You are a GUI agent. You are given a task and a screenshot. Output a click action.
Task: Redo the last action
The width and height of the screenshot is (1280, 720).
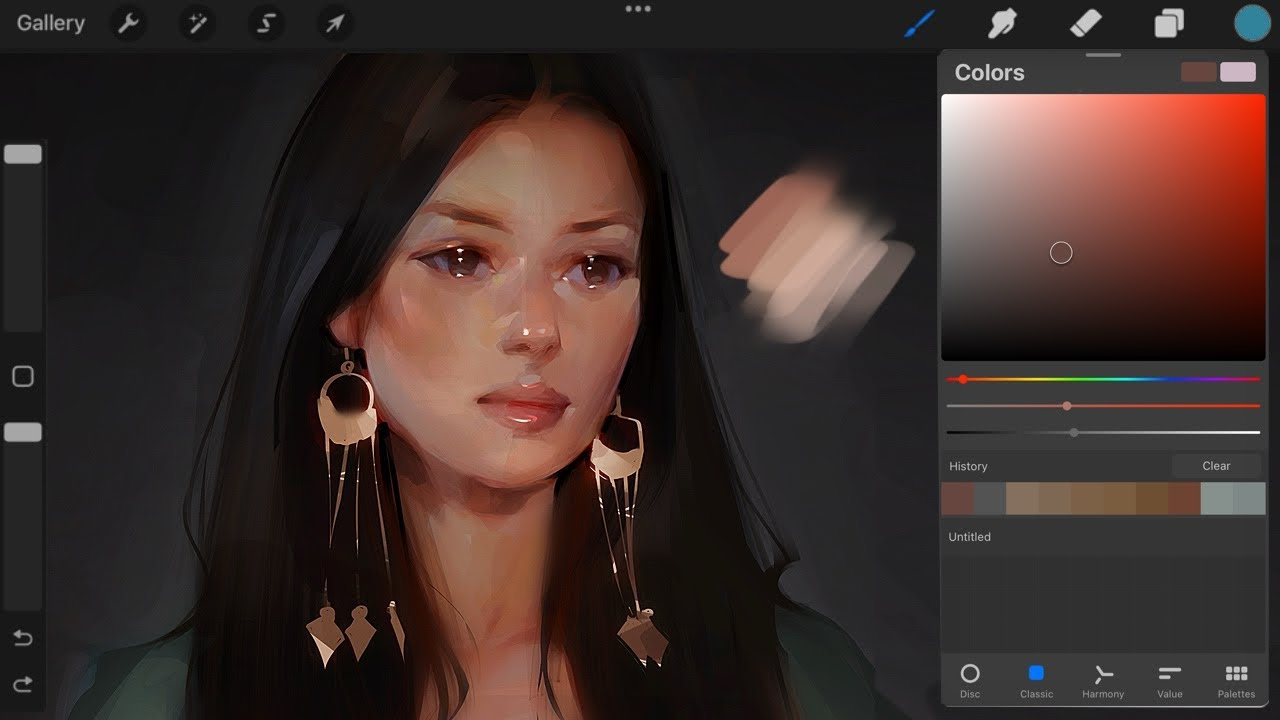[23, 684]
